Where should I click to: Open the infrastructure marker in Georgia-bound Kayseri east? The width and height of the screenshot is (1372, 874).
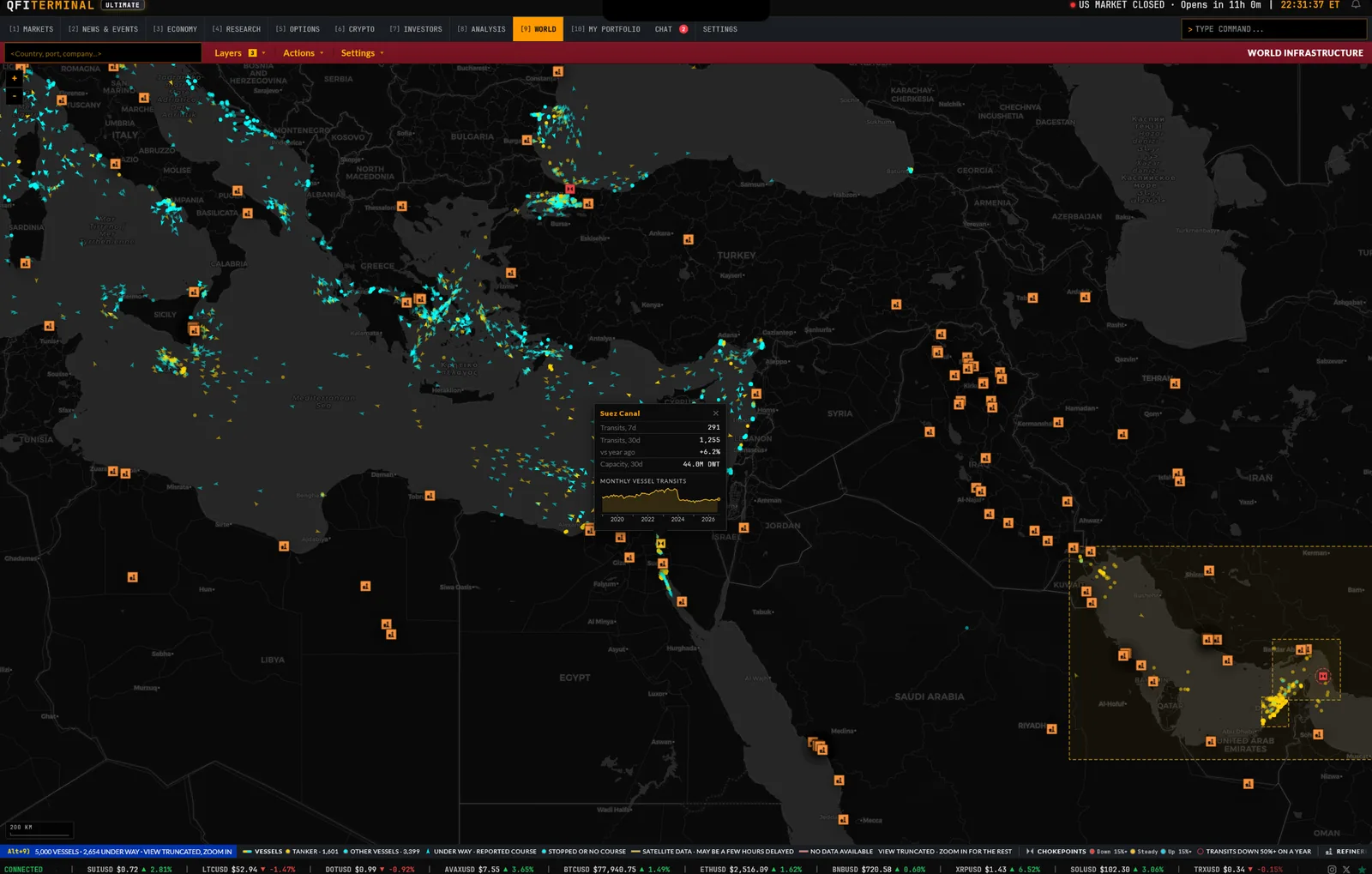click(896, 304)
